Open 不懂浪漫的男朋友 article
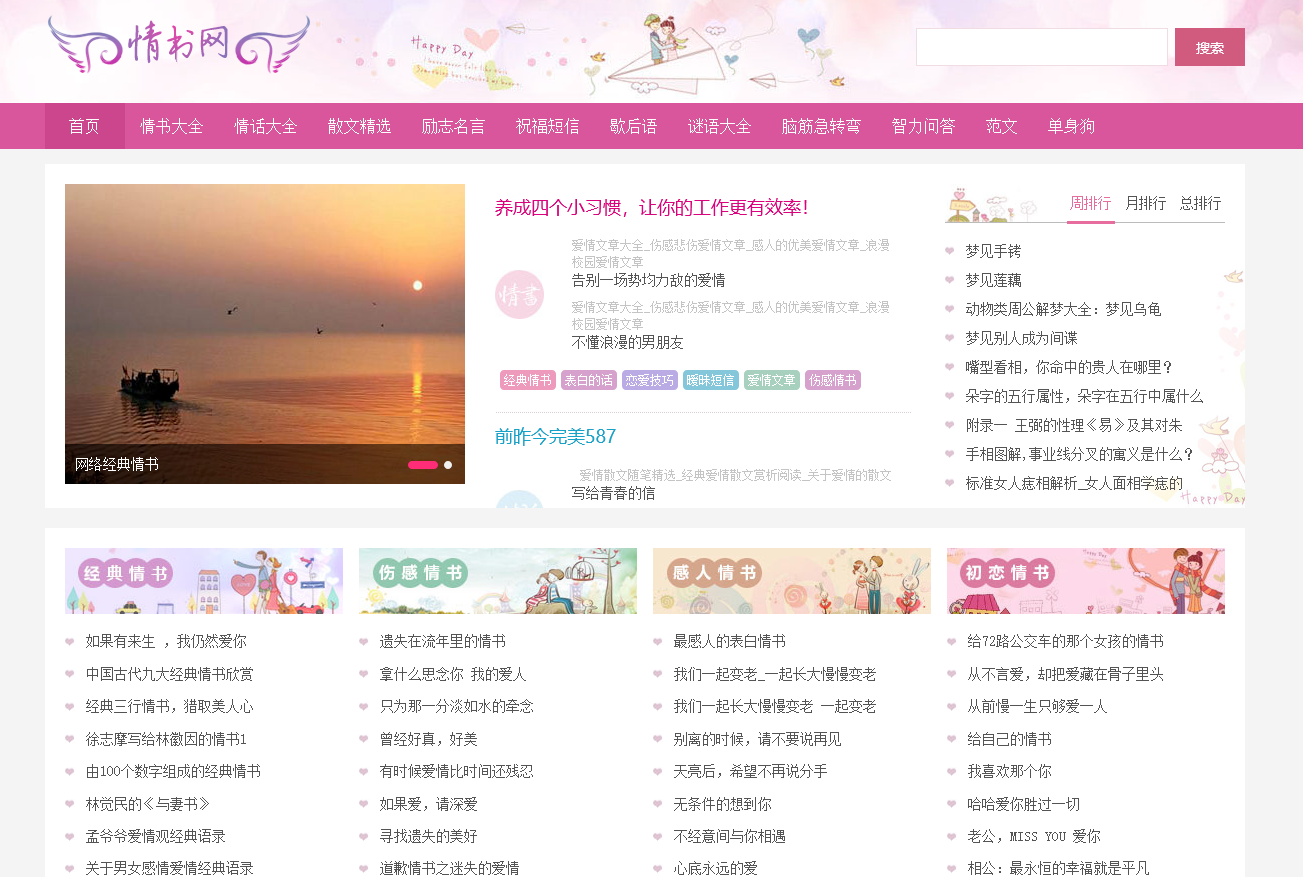1303x877 pixels. (627, 342)
